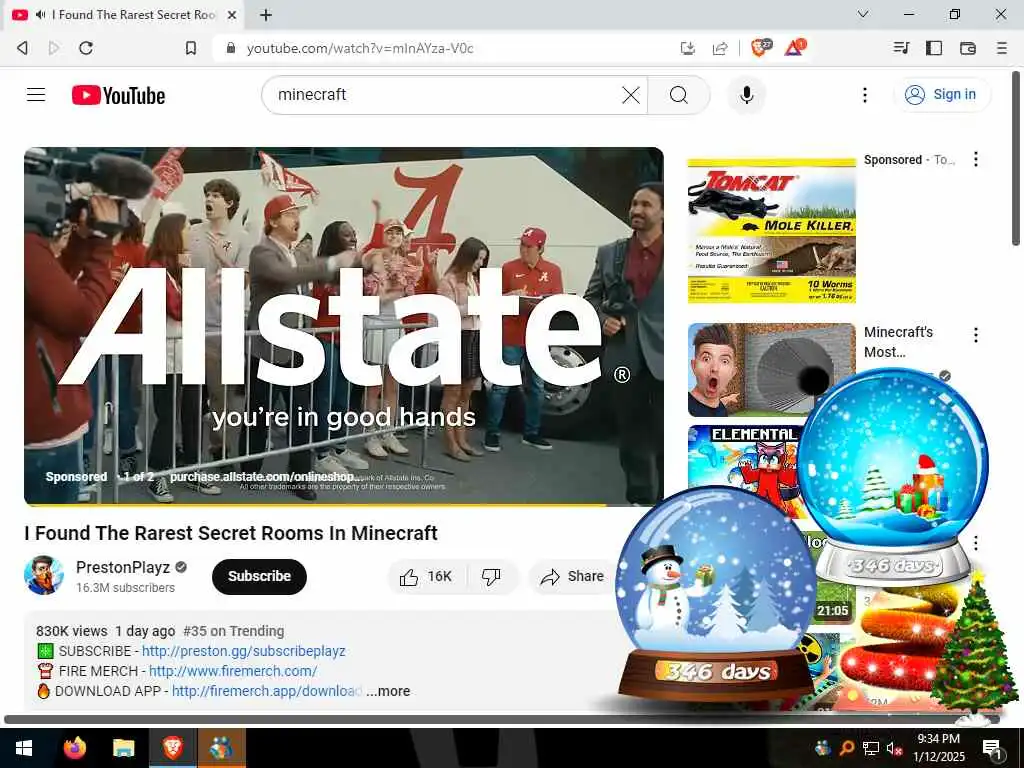Reload the page with the refresh icon
Viewport: 1024px width, 768px height.
tap(86, 48)
